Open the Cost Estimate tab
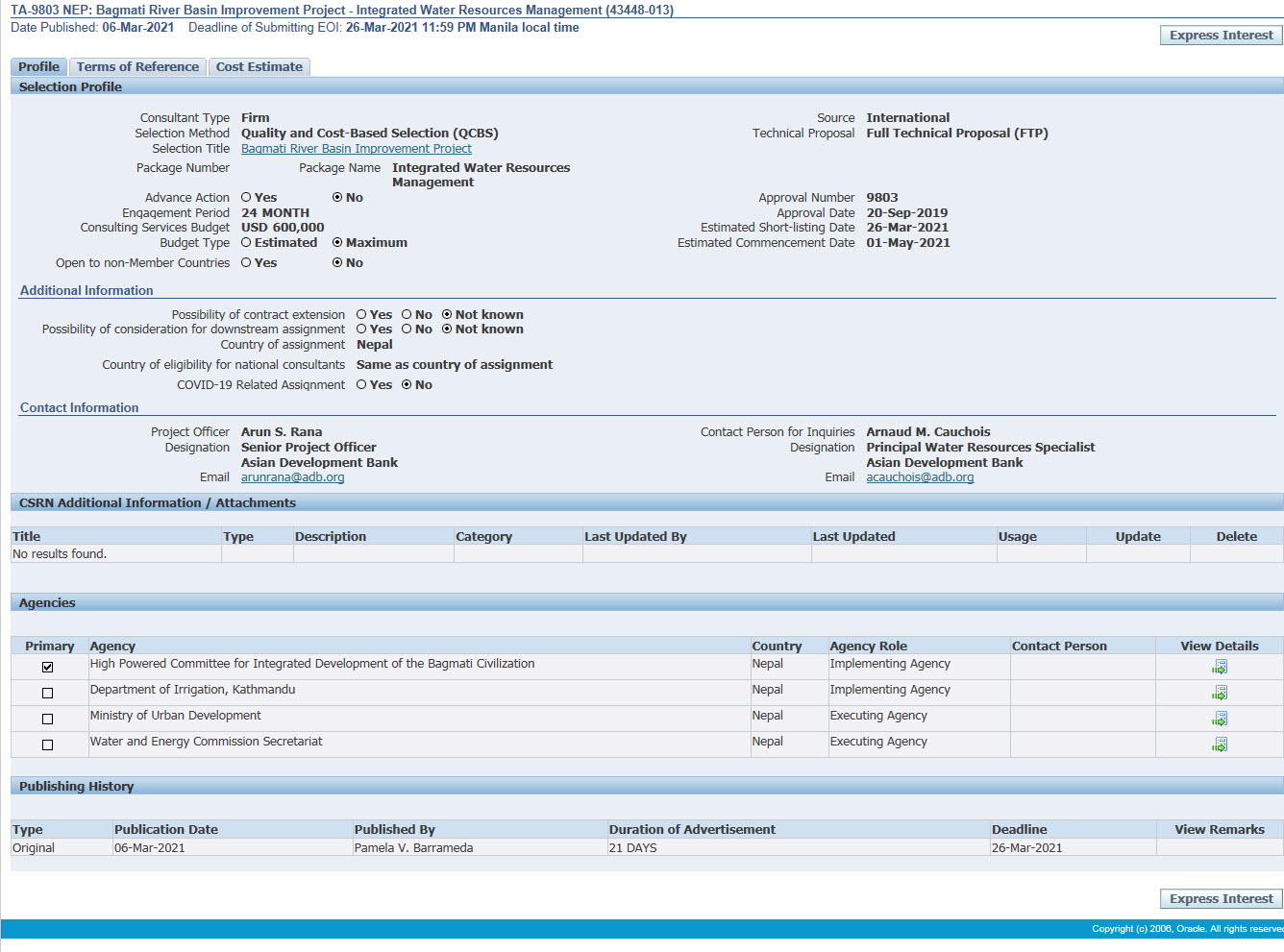The width and height of the screenshot is (1284, 952). click(259, 67)
